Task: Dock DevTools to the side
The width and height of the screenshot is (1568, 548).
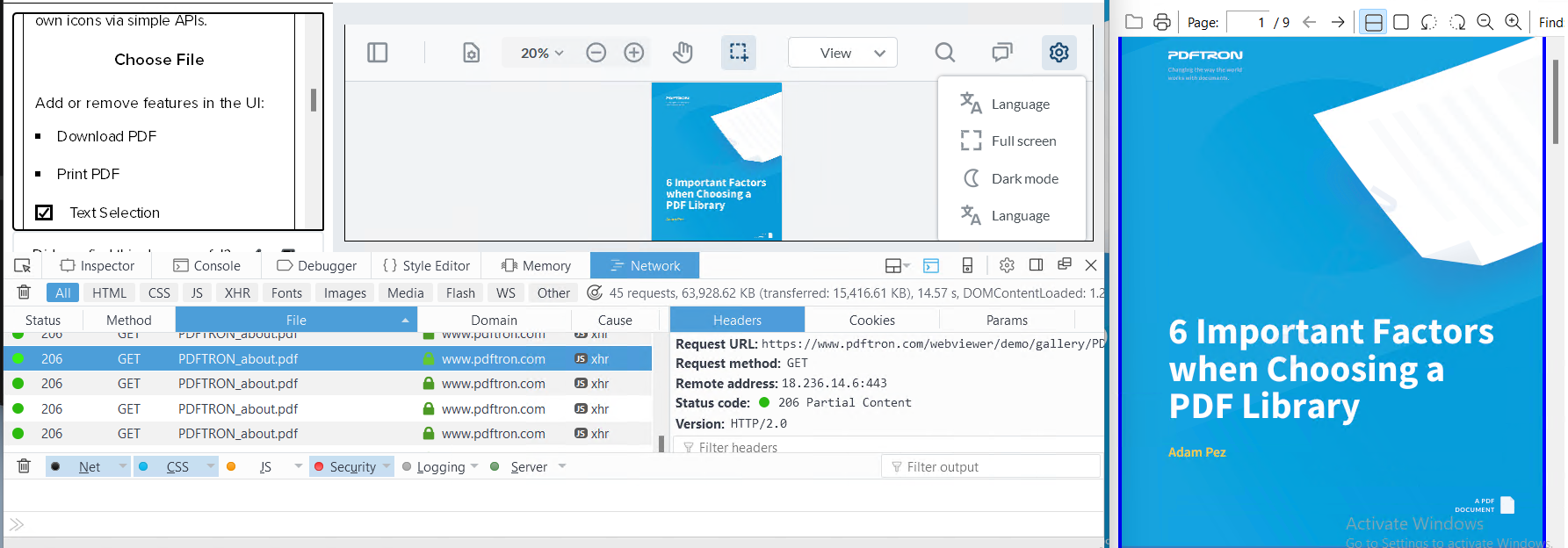Action: (1036, 265)
